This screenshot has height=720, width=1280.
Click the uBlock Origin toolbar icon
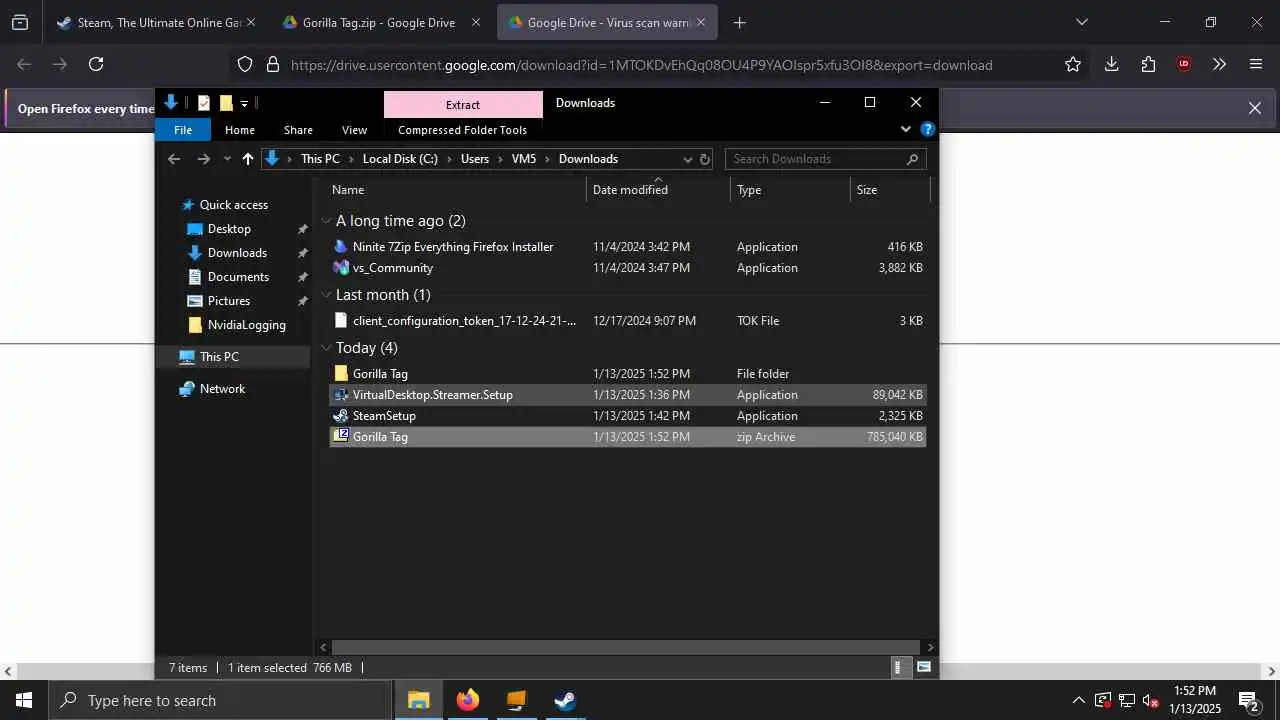pyautogui.click(x=1184, y=64)
